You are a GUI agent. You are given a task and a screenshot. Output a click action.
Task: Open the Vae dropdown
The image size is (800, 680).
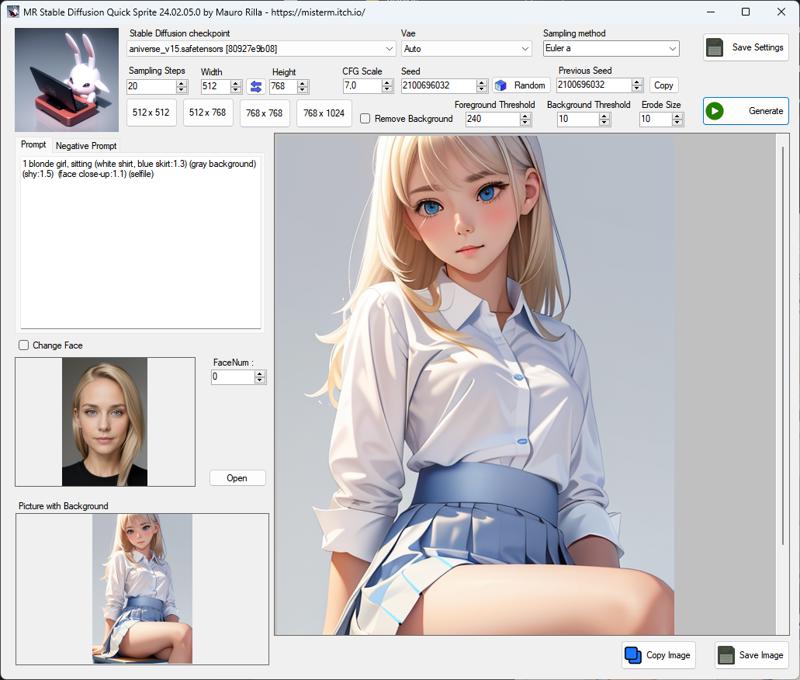coord(525,48)
